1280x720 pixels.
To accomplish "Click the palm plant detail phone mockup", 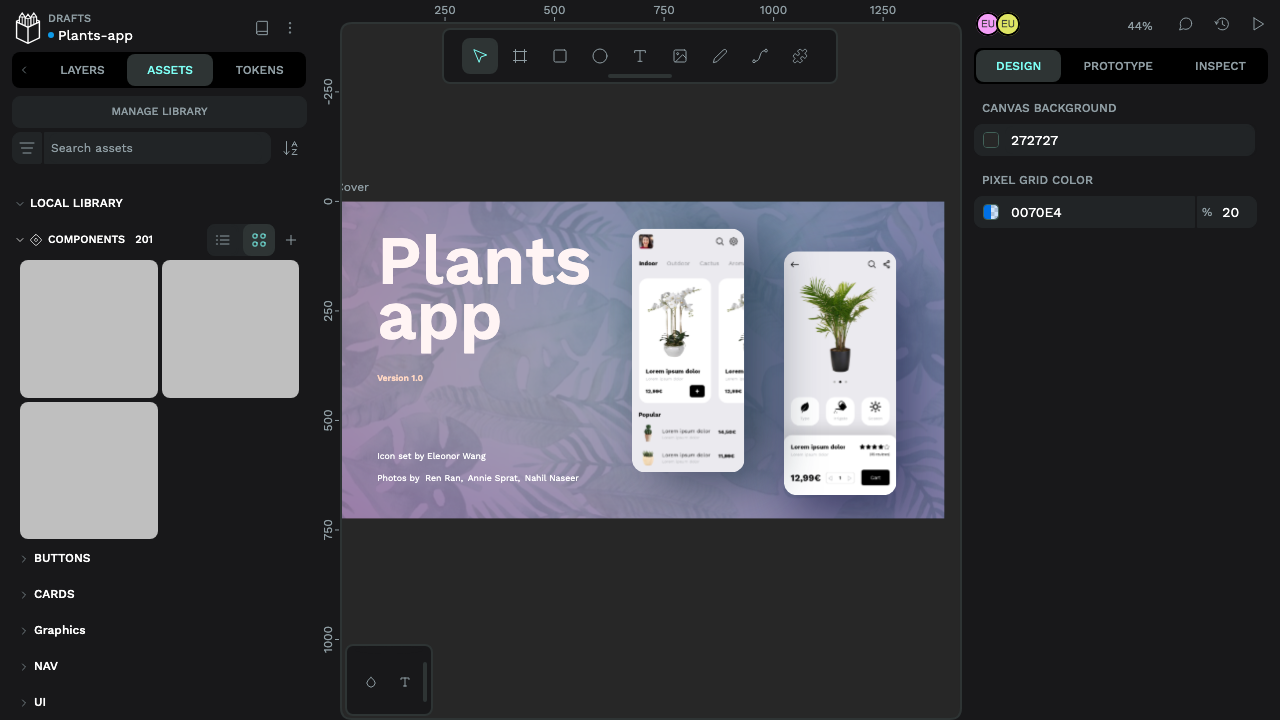I will 840,373.
